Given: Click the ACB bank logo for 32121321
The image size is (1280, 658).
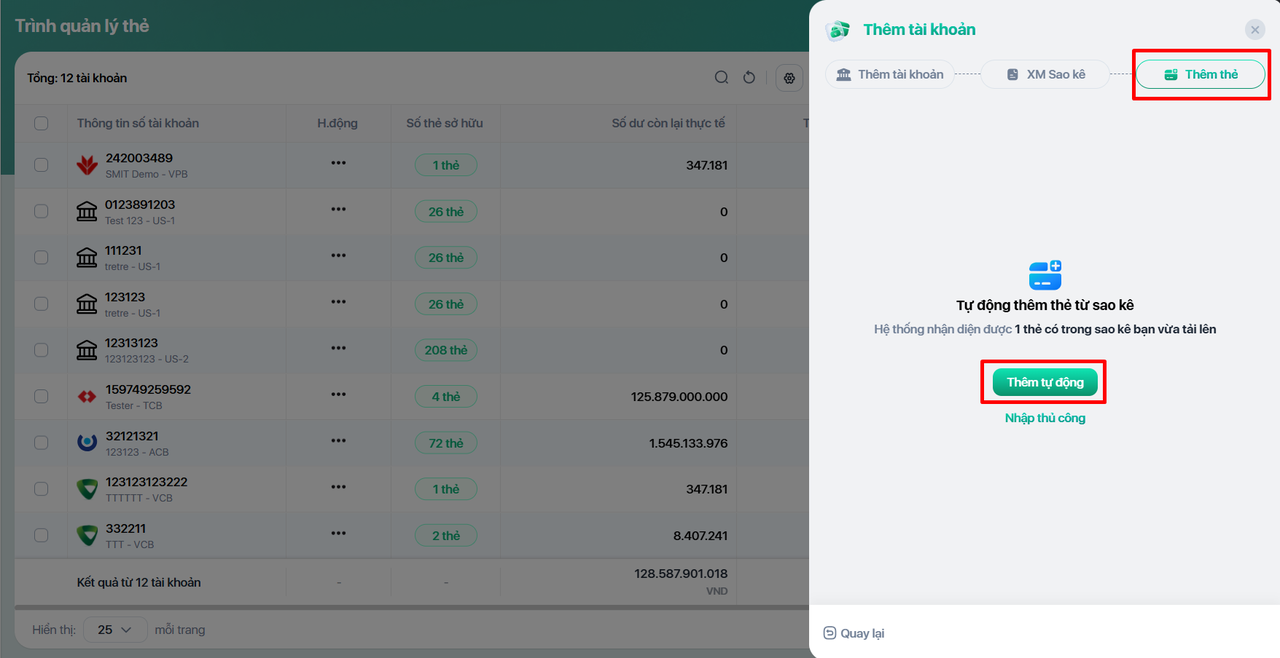Looking at the screenshot, I should [x=87, y=443].
